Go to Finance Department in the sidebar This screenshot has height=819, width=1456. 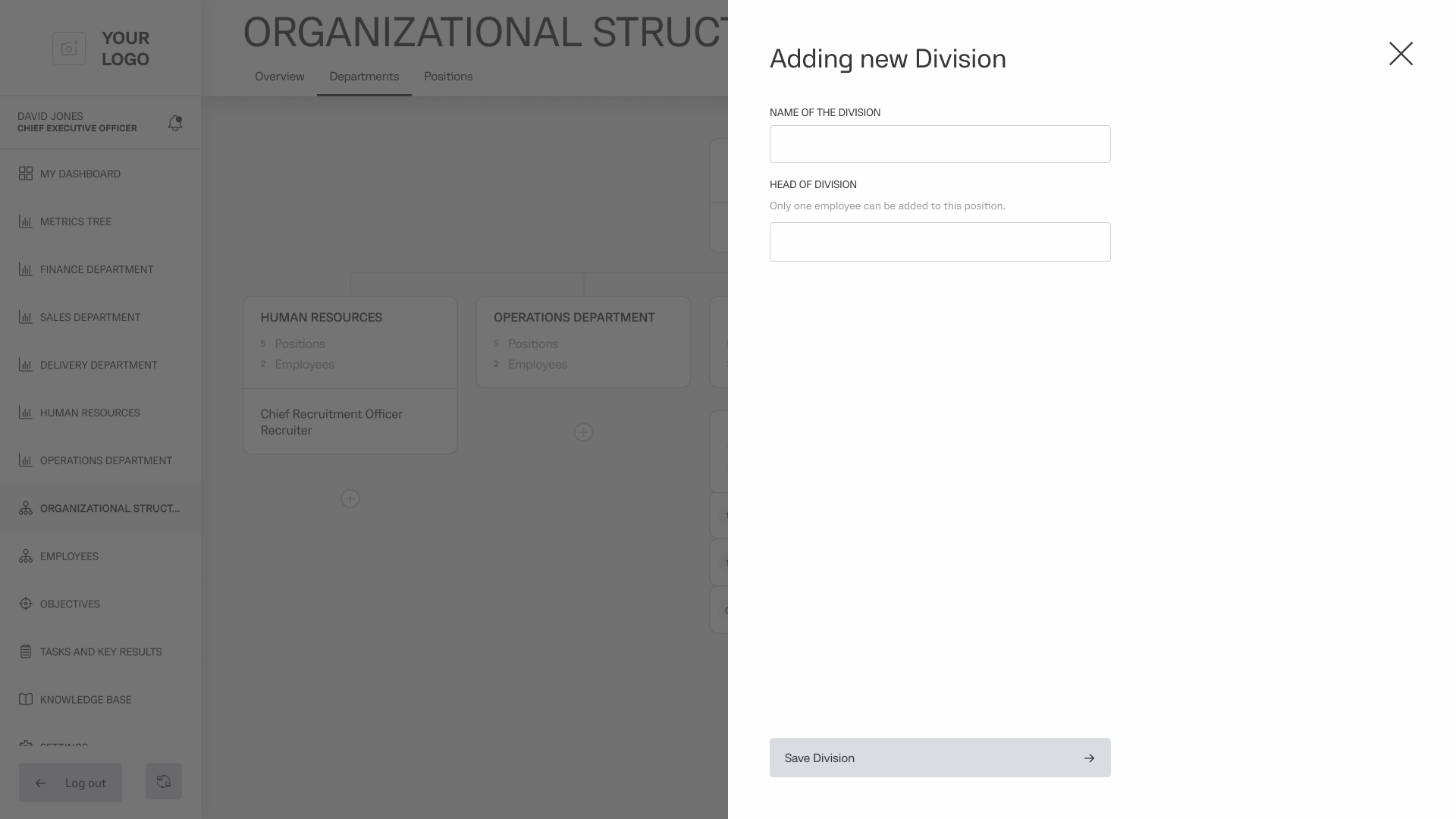click(96, 269)
